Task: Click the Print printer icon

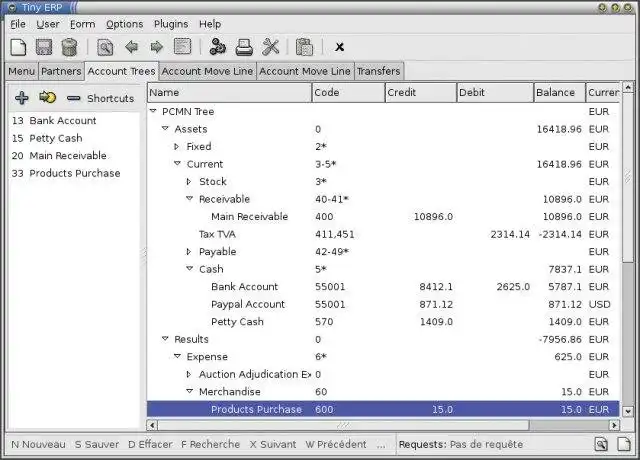Action: 244,47
